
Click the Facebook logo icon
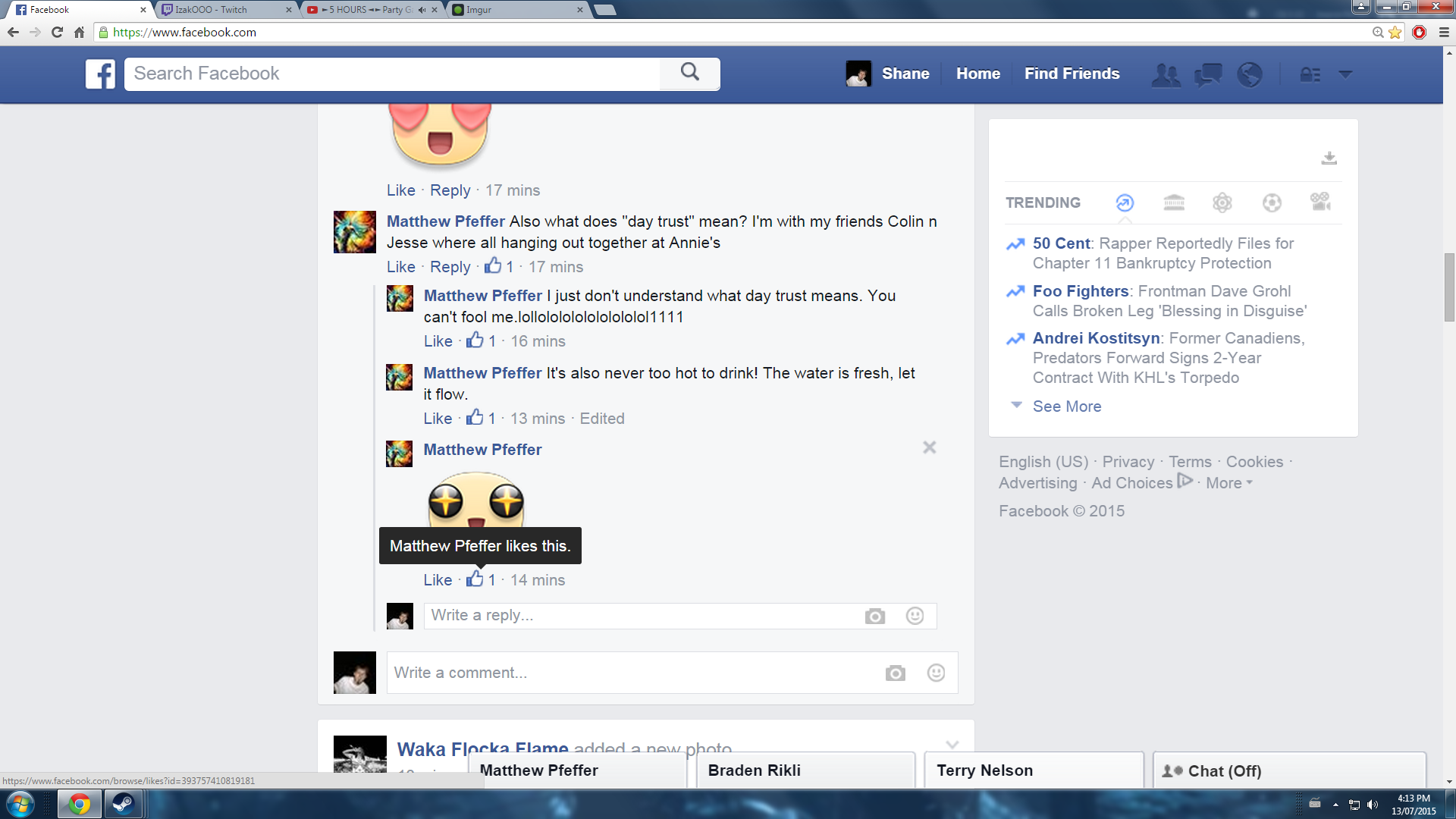[100, 74]
